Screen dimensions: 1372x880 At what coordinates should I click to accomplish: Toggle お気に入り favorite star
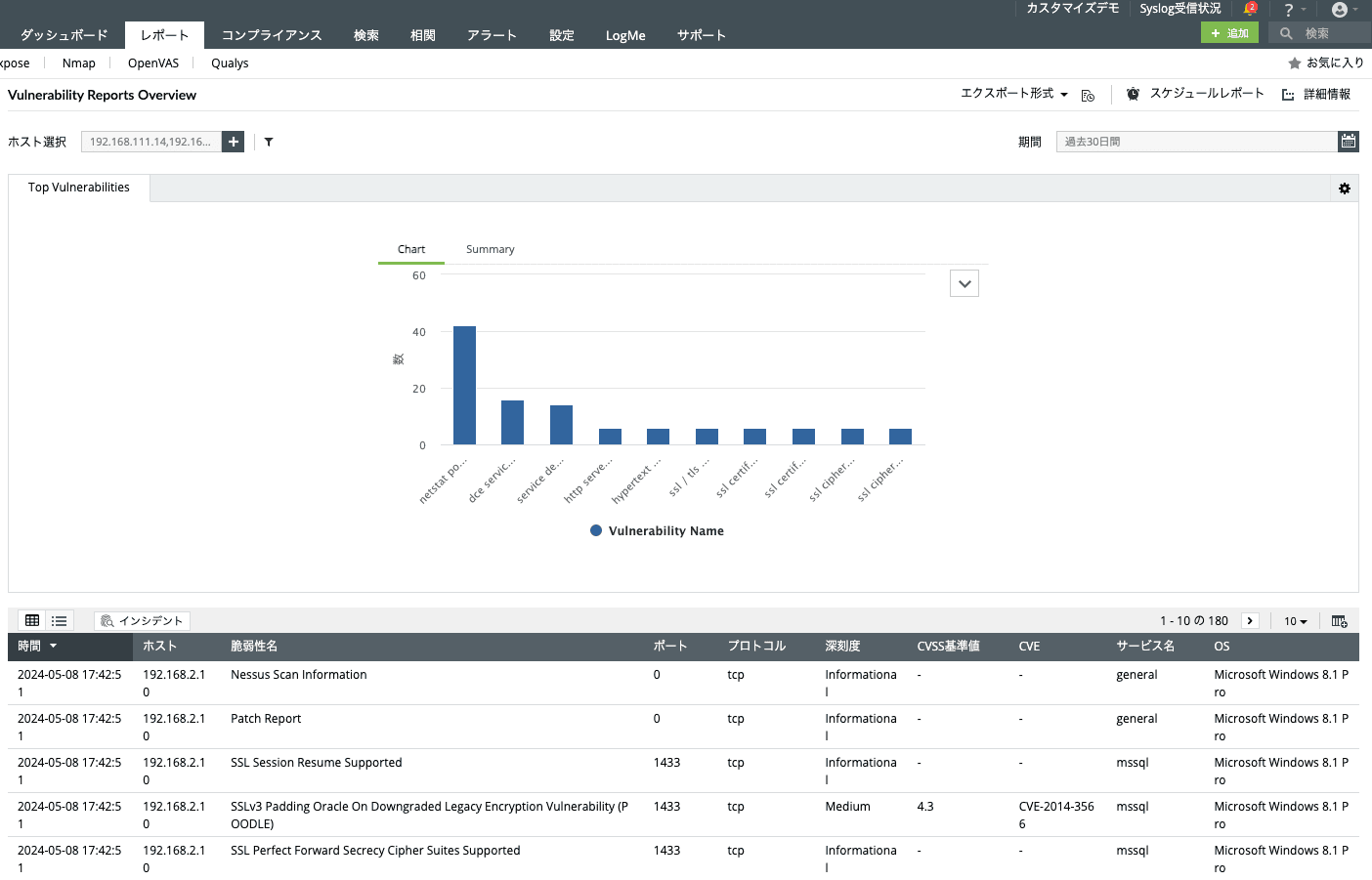(1297, 62)
